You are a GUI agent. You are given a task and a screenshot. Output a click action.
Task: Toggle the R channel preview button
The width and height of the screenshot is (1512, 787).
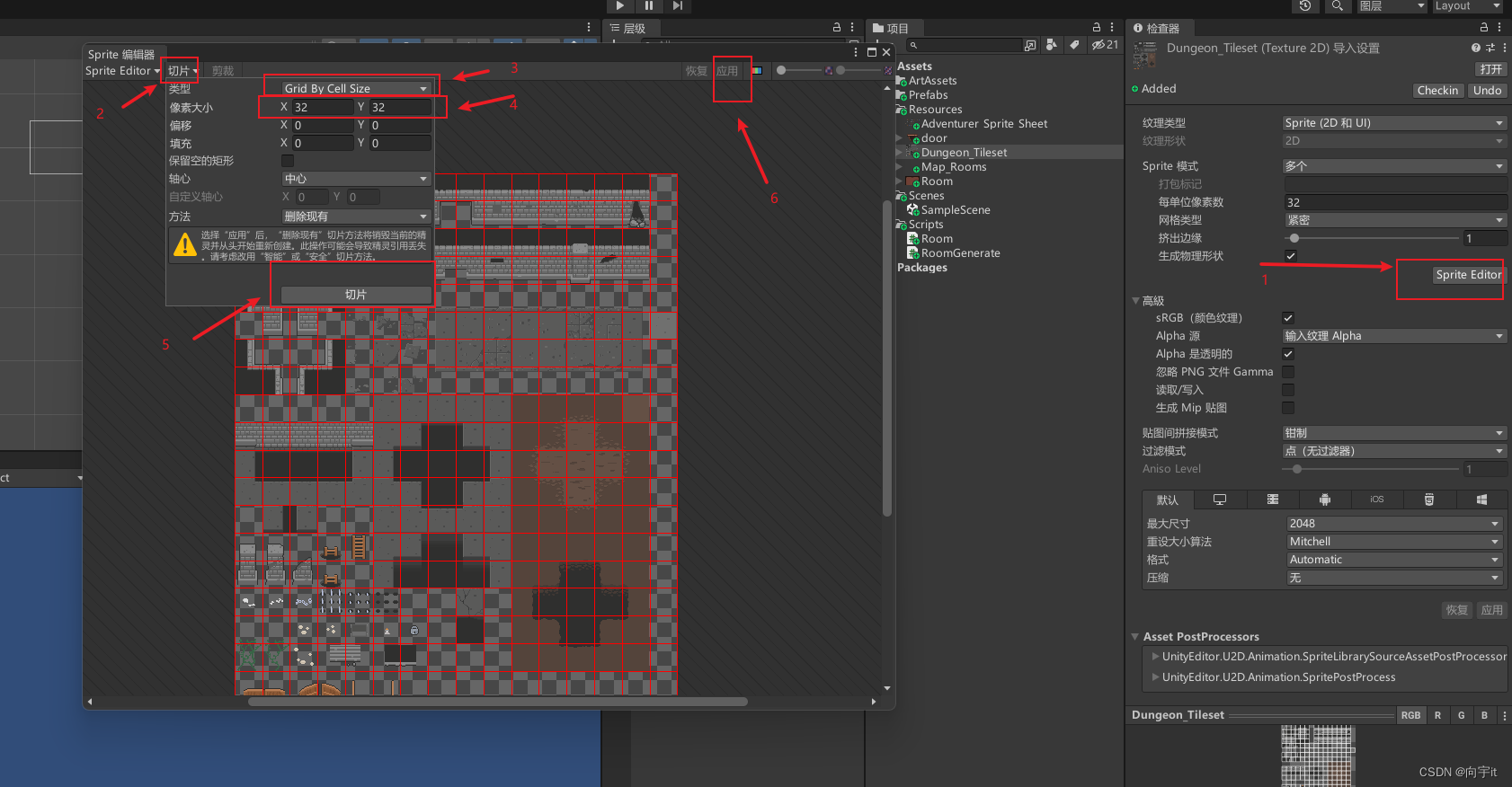1437,715
